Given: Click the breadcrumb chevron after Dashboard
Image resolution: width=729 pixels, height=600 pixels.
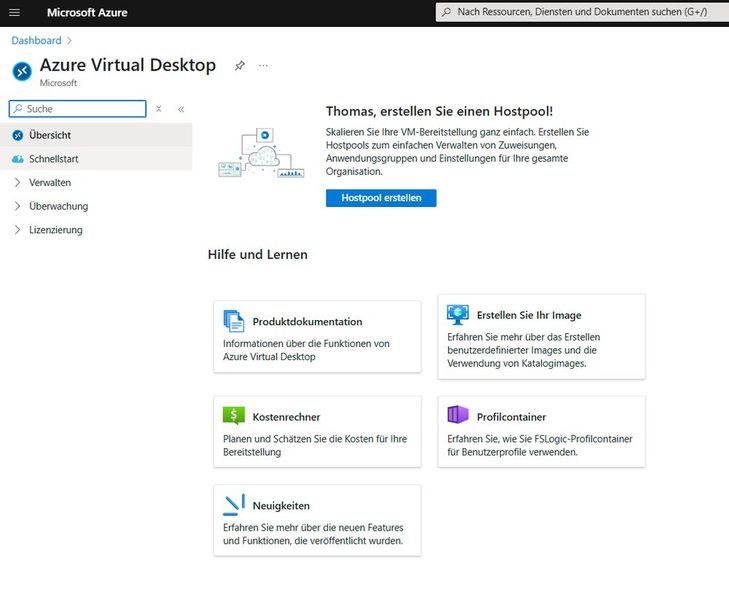Looking at the screenshot, I should tap(69, 41).
